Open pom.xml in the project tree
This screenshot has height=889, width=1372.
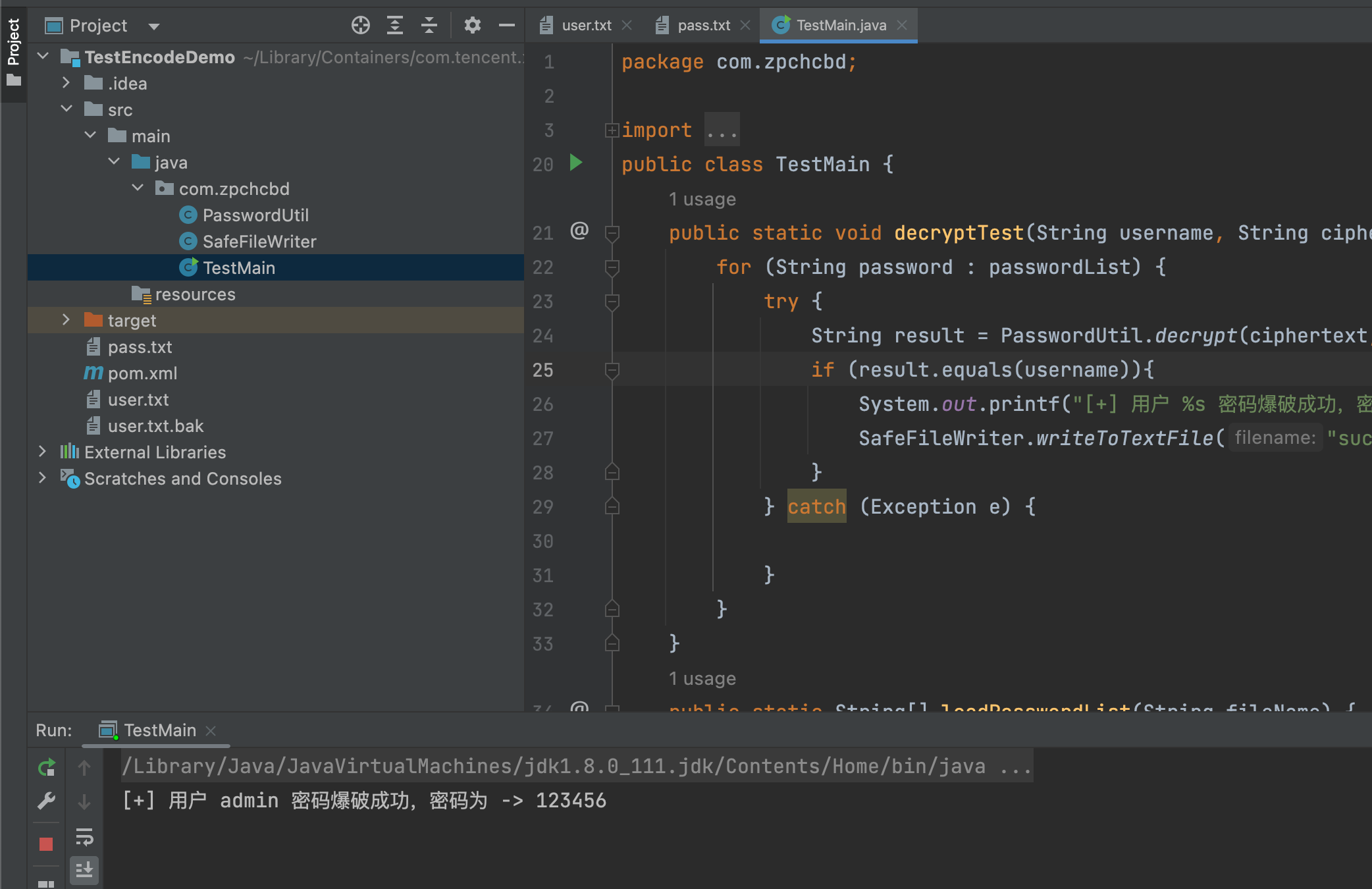click(142, 373)
